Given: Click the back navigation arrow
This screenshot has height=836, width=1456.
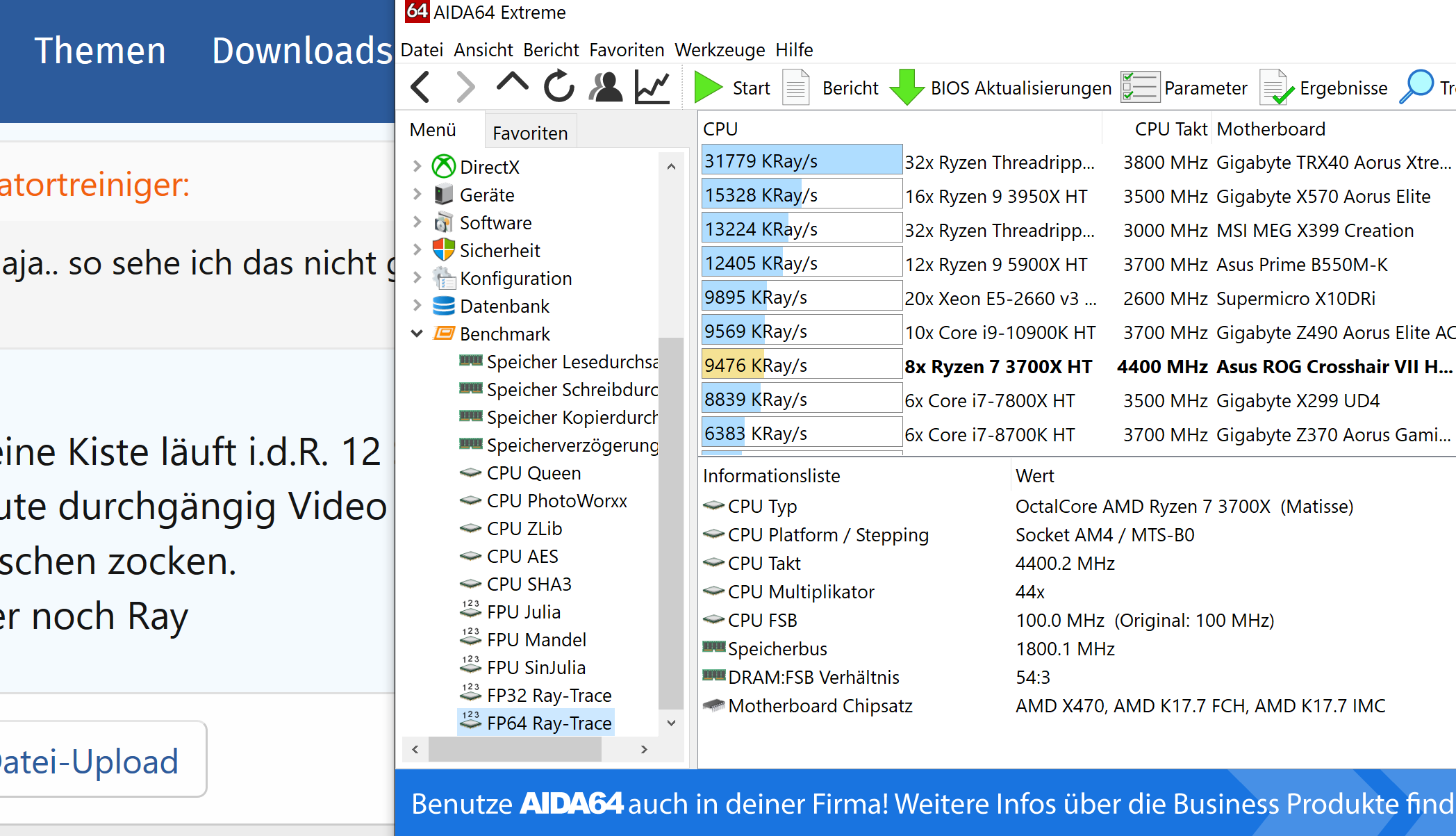Looking at the screenshot, I should click(x=421, y=88).
